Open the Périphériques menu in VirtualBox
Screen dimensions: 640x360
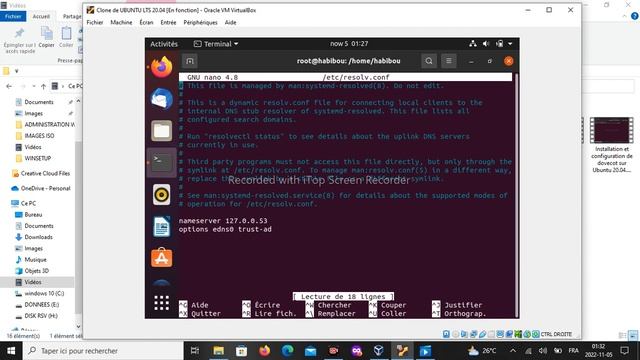pyautogui.click(x=200, y=22)
